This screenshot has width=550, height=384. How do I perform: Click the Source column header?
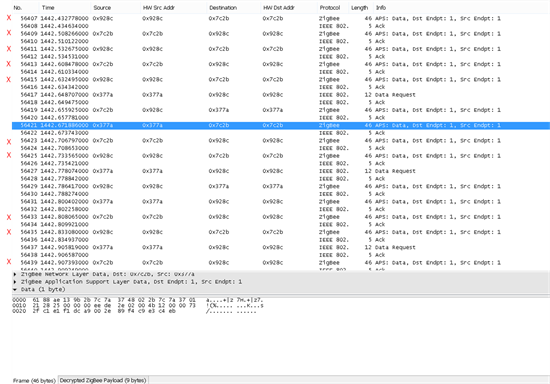[x=115, y=8]
